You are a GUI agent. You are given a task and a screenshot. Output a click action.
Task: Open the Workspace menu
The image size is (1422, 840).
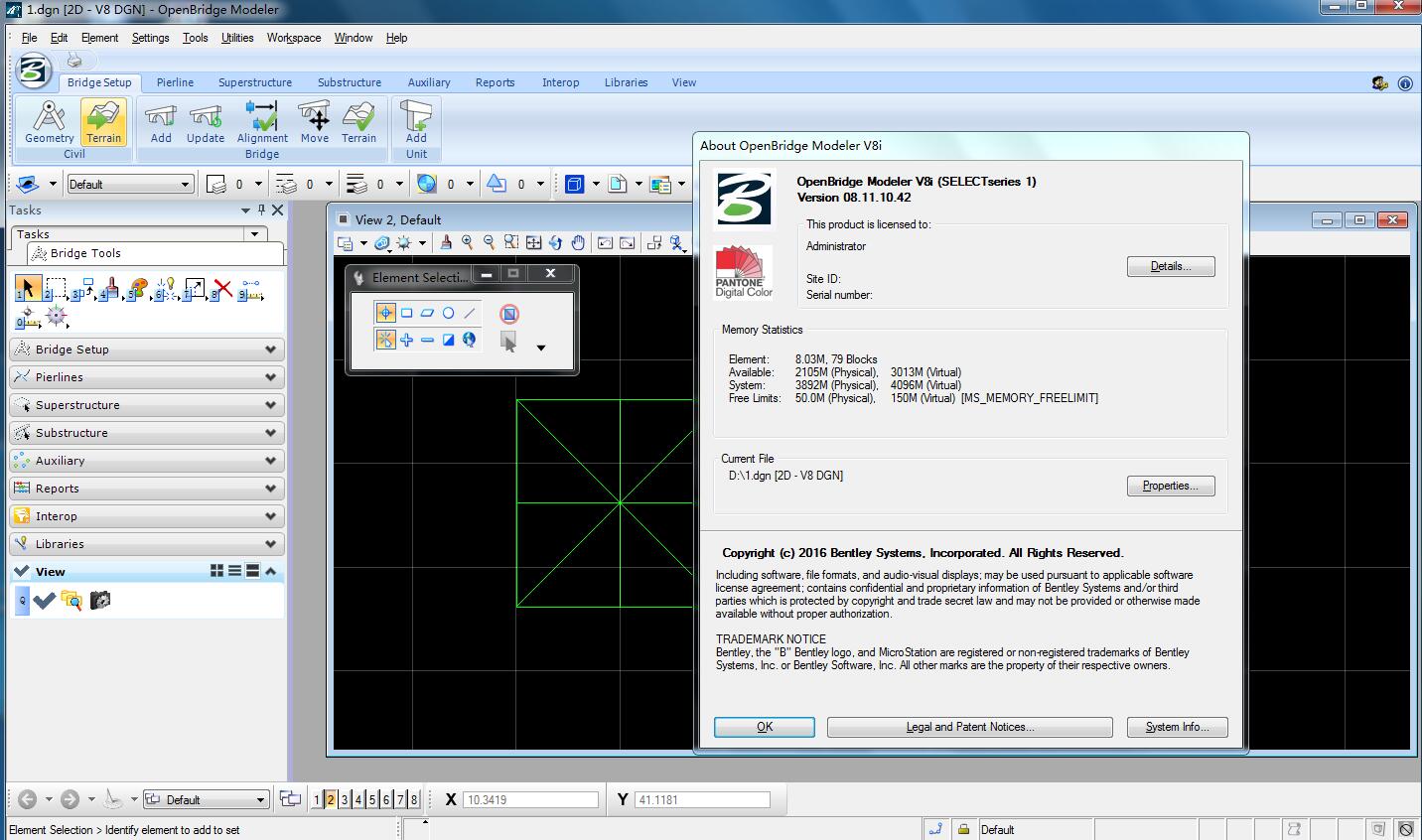tap(294, 38)
